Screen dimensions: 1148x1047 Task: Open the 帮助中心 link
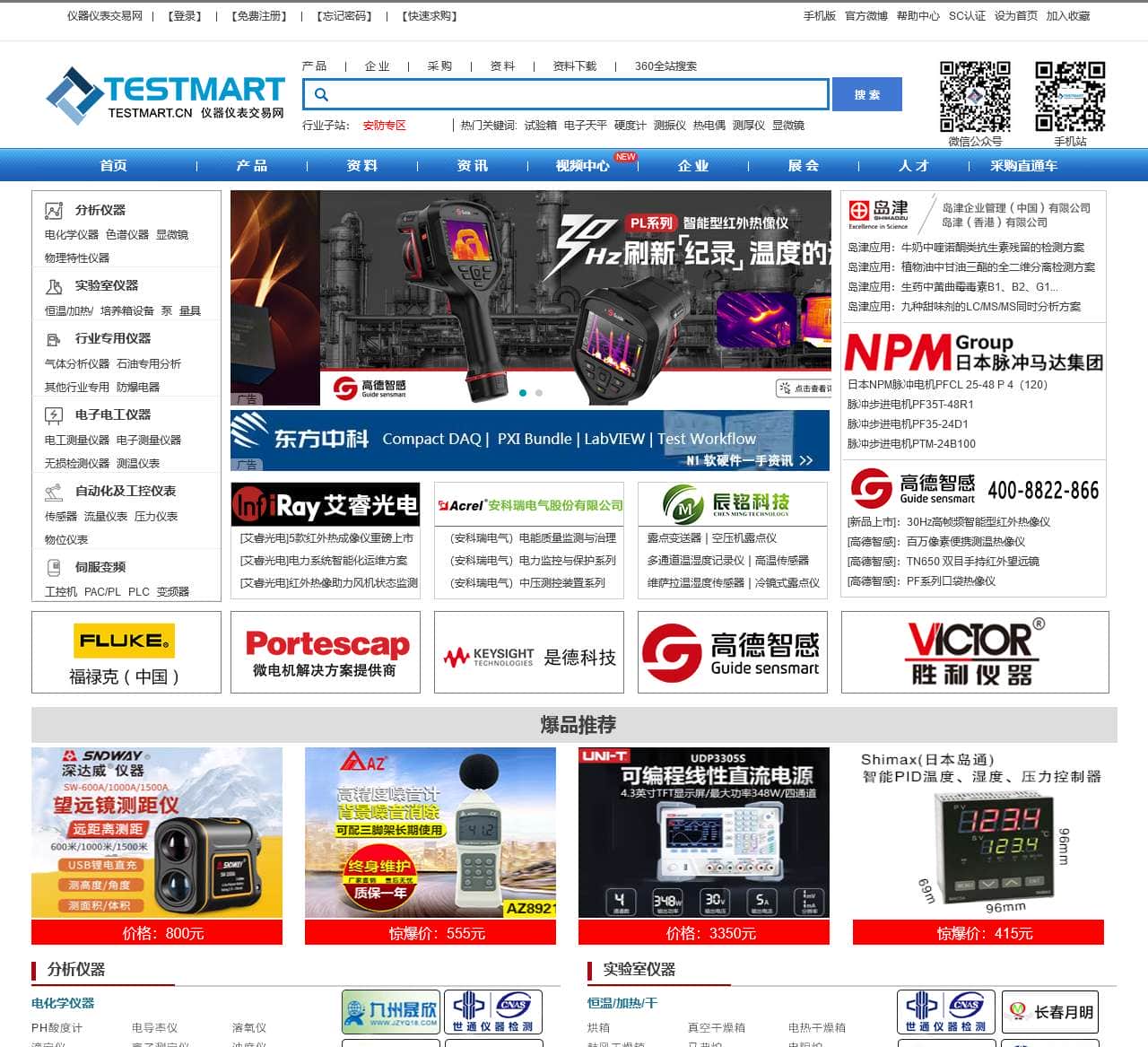click(x=918, y=16)
